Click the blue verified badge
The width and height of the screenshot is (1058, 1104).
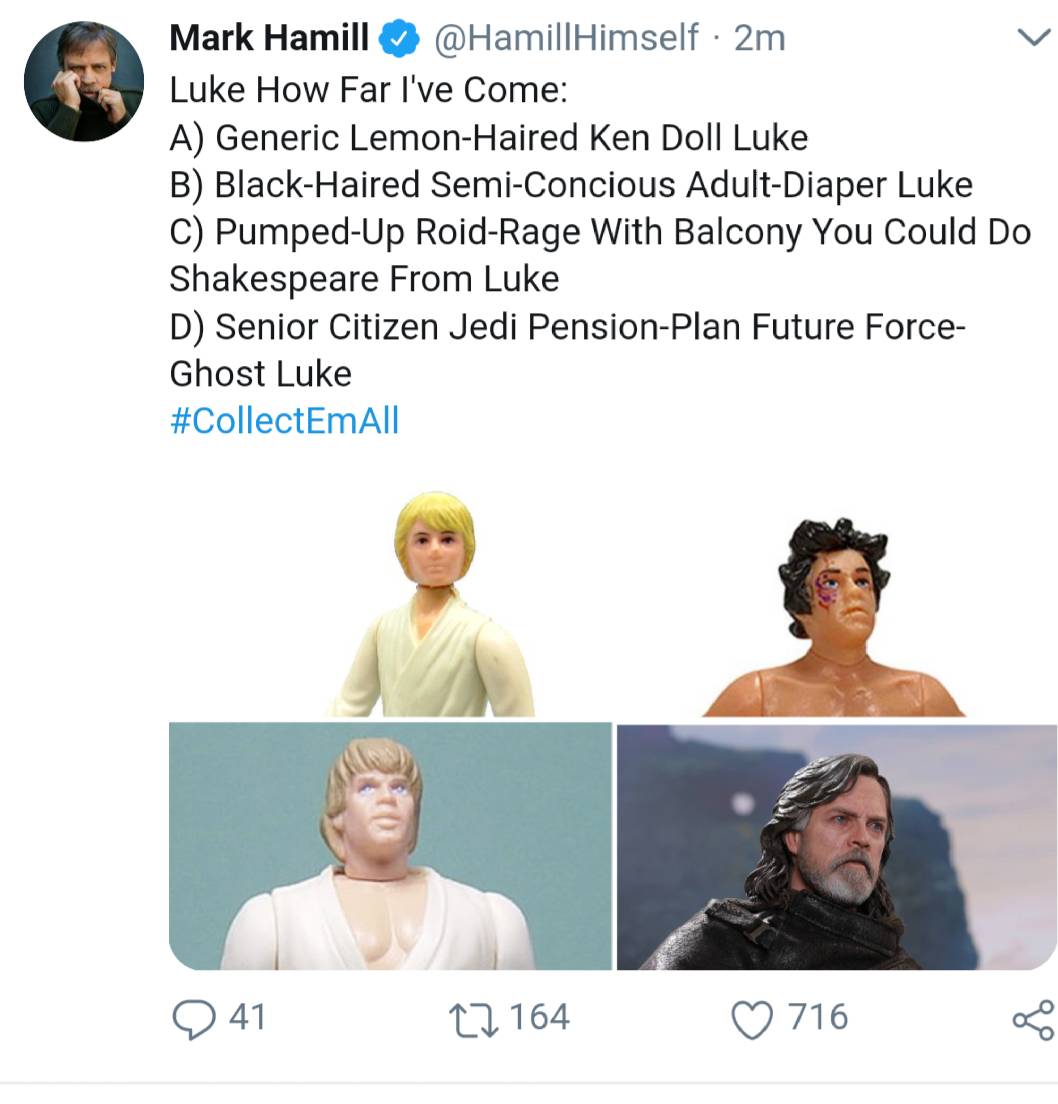[x=397, y=39]
